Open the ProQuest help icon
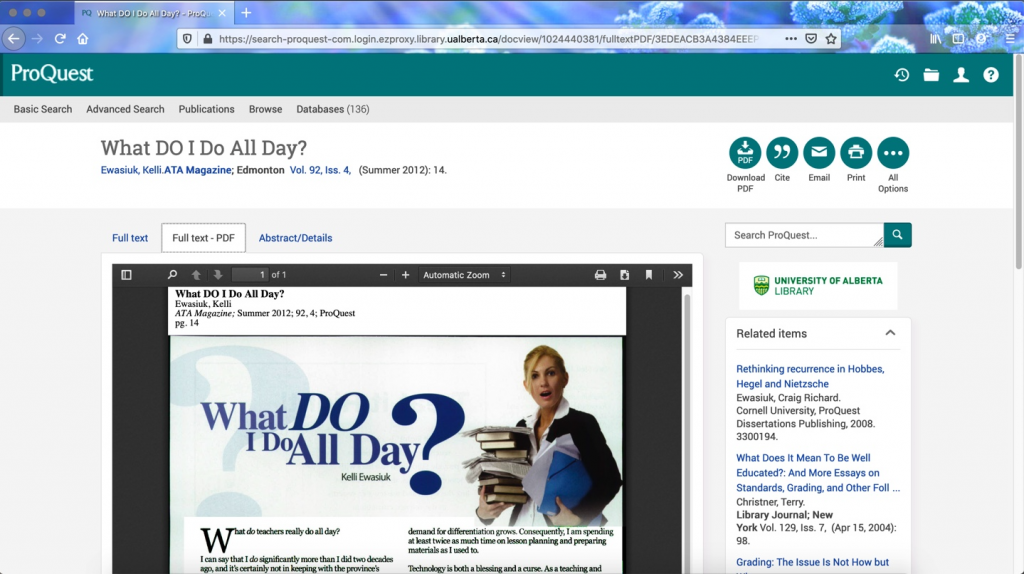1024x574 pixels. point(991,75)
